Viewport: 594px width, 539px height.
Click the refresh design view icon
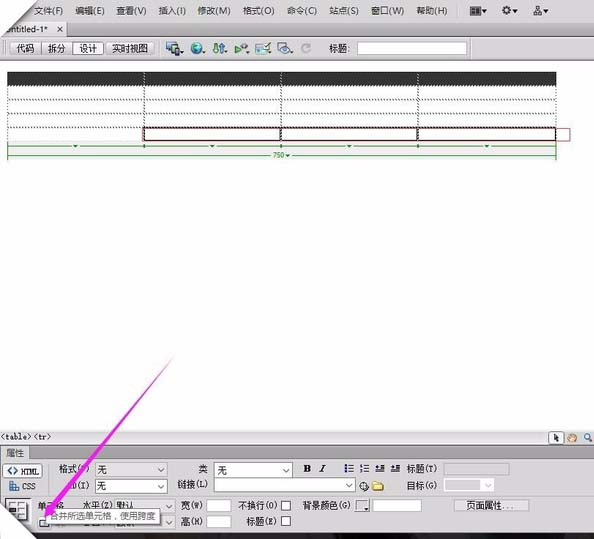click(306, 48)
